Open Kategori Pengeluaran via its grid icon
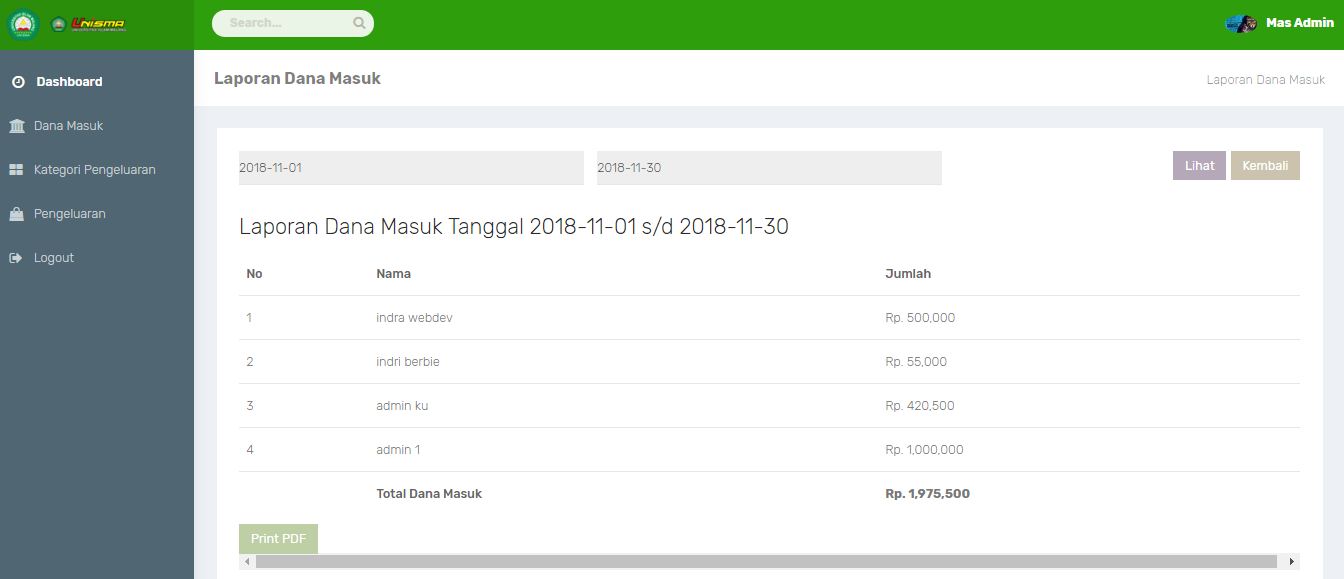Image resolution: width=1344 pixels, height=579 pixels. [x=16, y=169]
